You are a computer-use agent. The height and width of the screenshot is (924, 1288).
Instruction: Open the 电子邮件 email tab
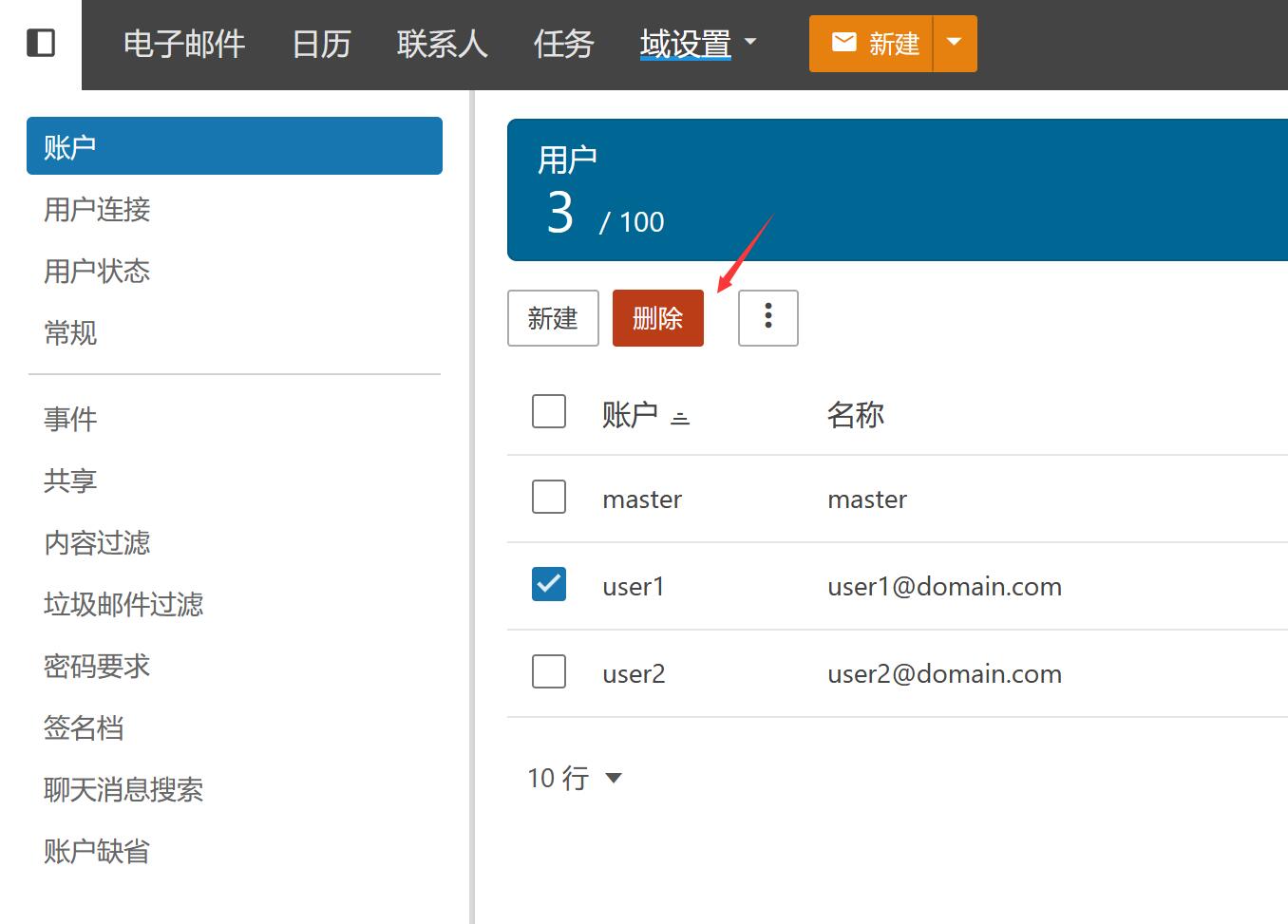pos(184,44)
